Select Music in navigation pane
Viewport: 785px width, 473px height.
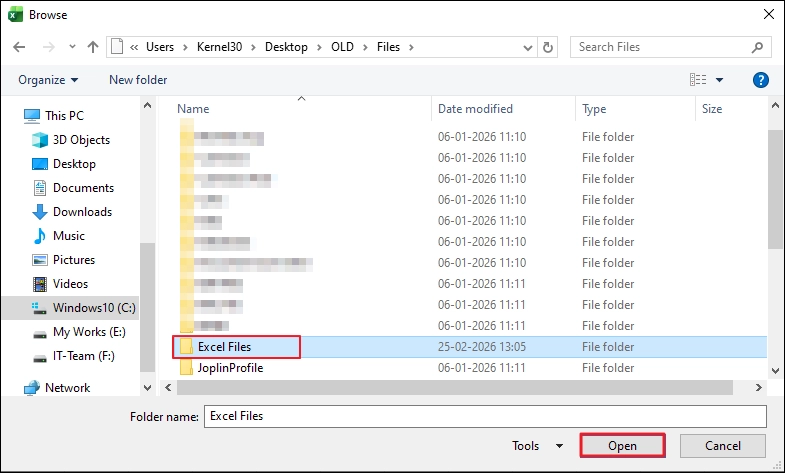pyautogui.click(x=69, y=236)
